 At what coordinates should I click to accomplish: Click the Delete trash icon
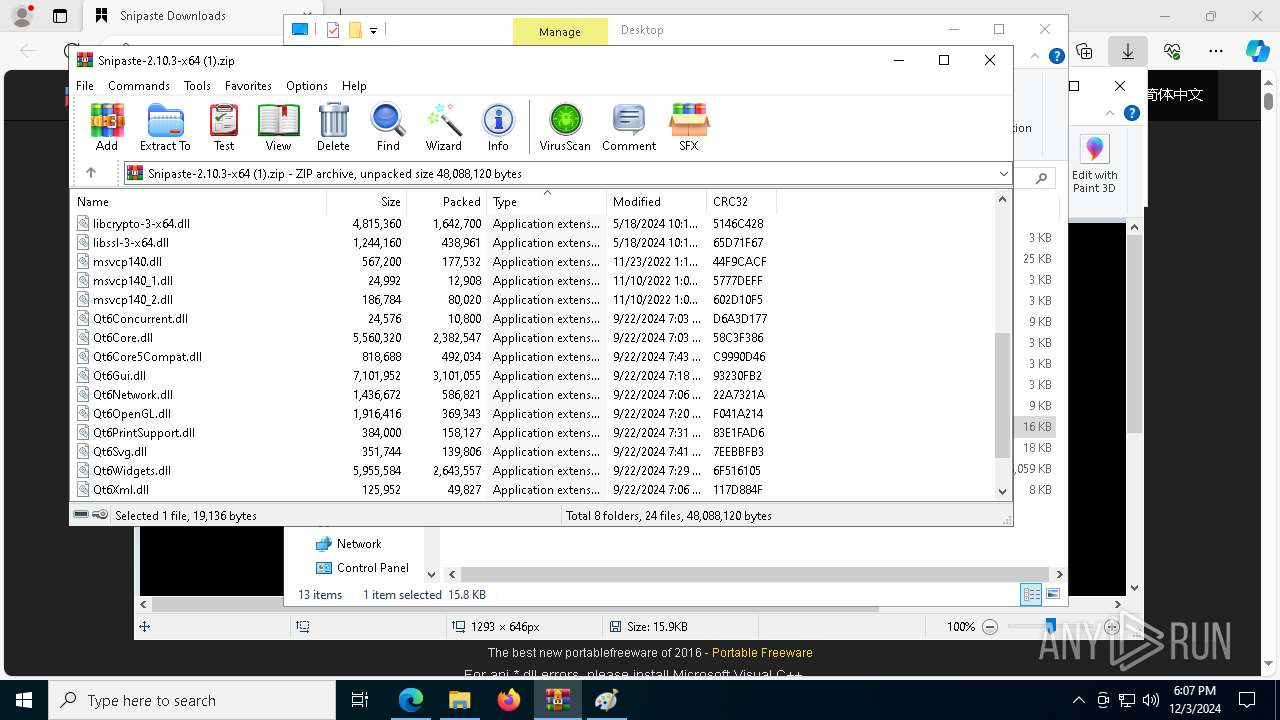[333, 127]
